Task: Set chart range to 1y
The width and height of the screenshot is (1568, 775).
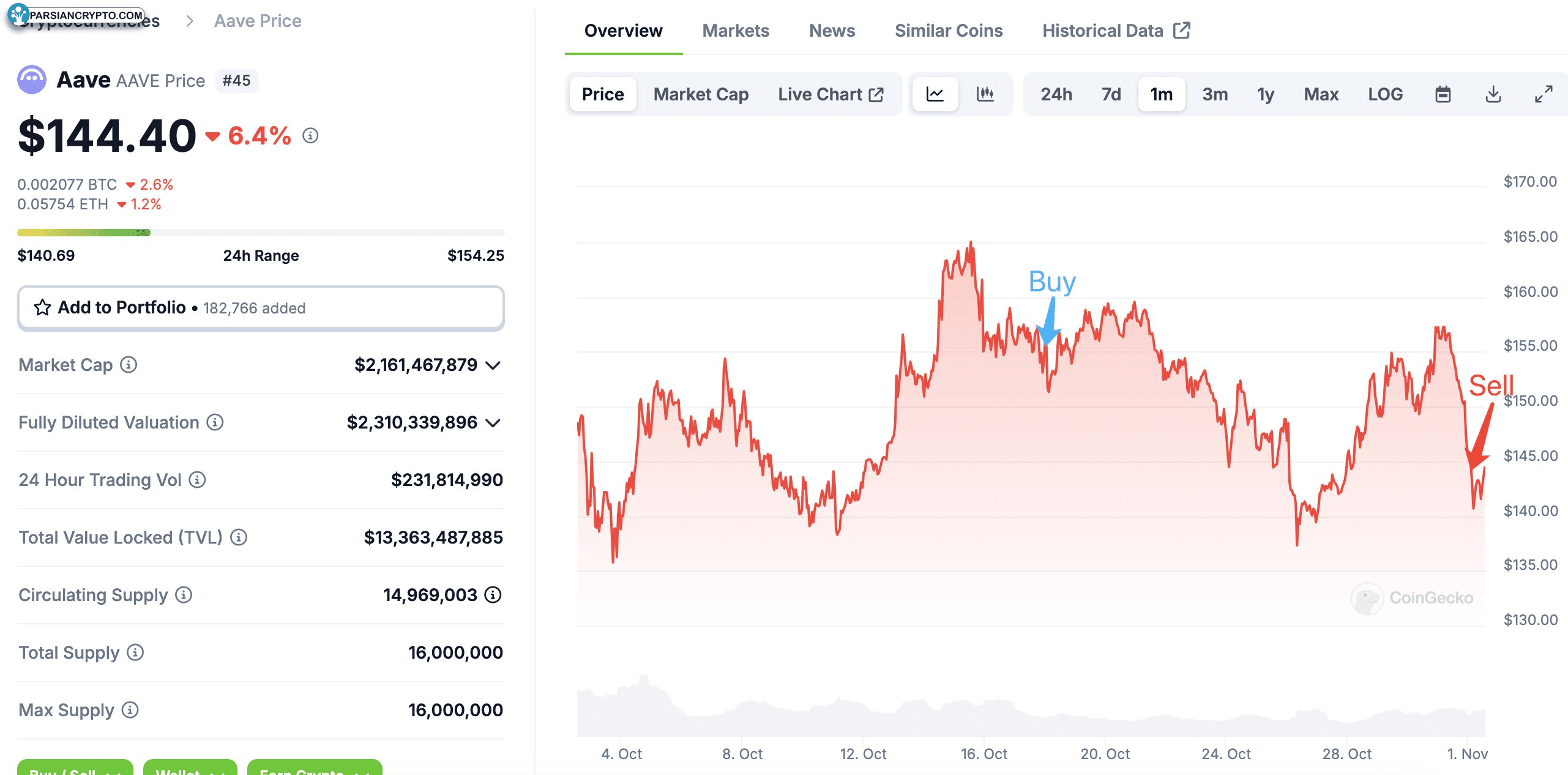Action: (1266, 94)
